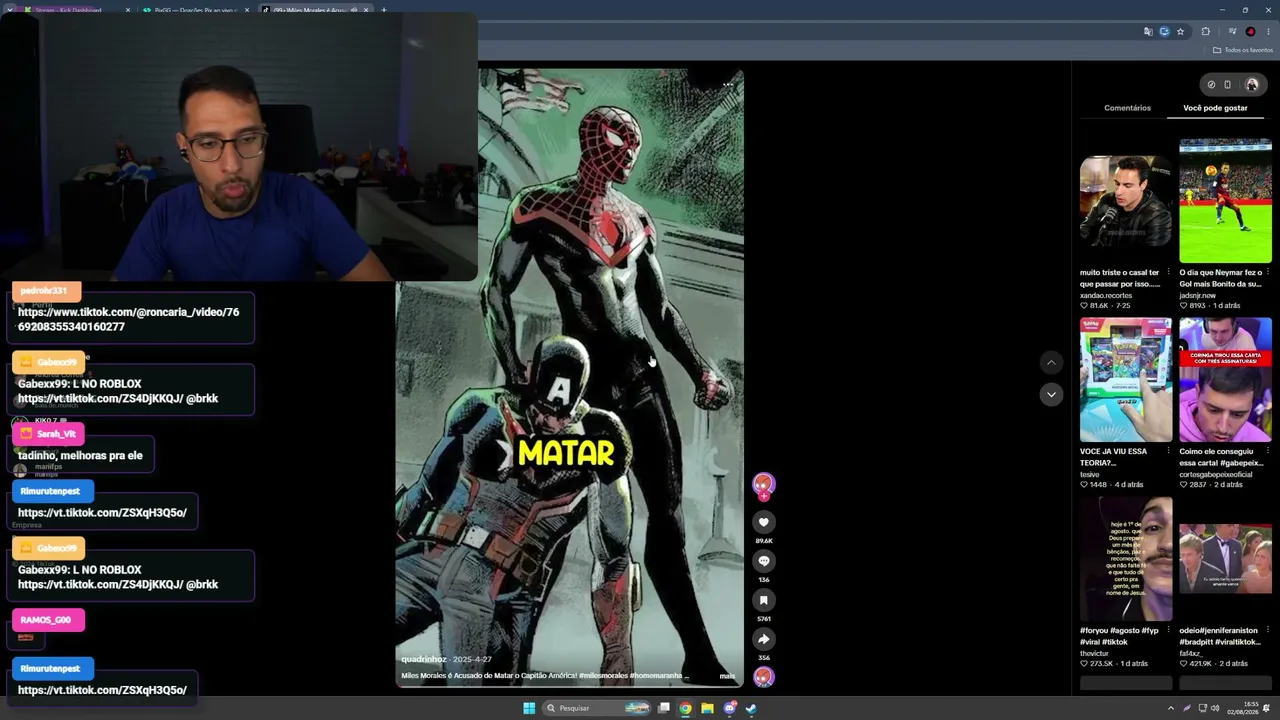Close the Kick Dashboard browser tab
Screen dimensions: 1280x720
coord(128,10)
